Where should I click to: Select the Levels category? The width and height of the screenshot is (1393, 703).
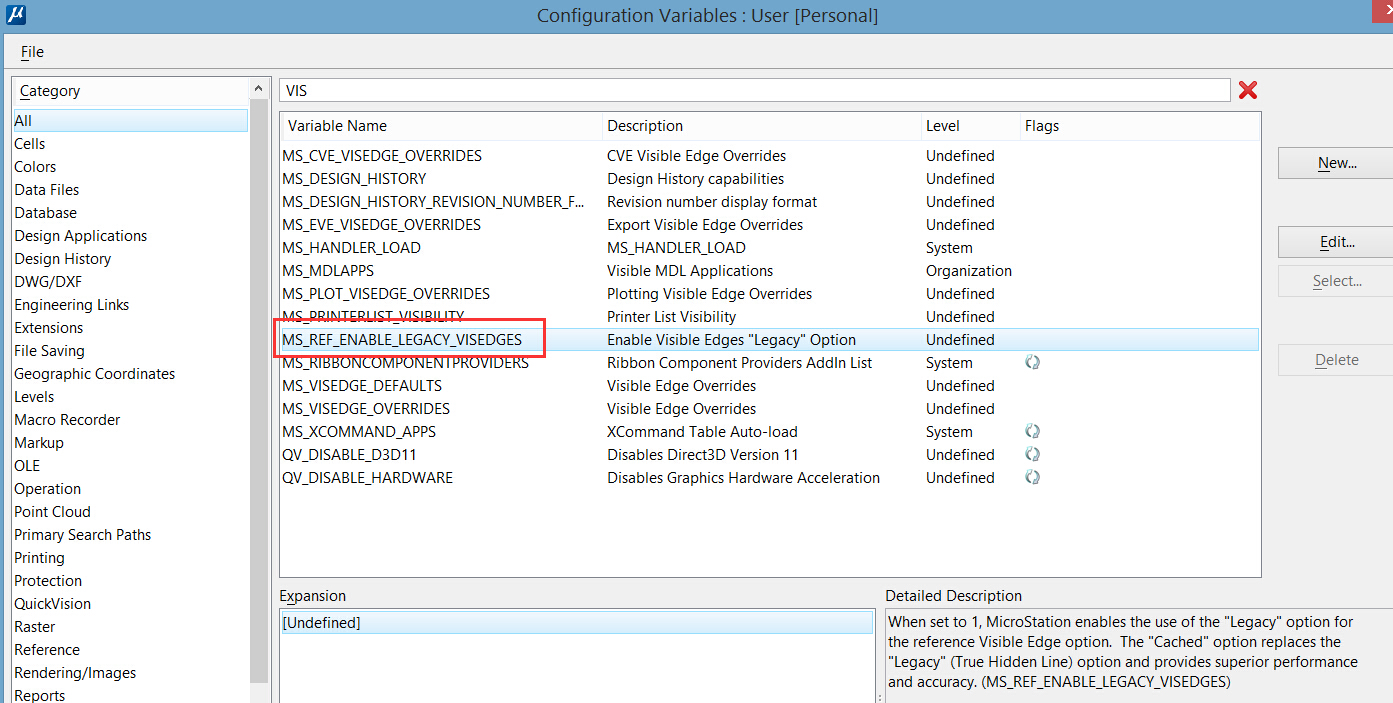(x=34, y=397)
